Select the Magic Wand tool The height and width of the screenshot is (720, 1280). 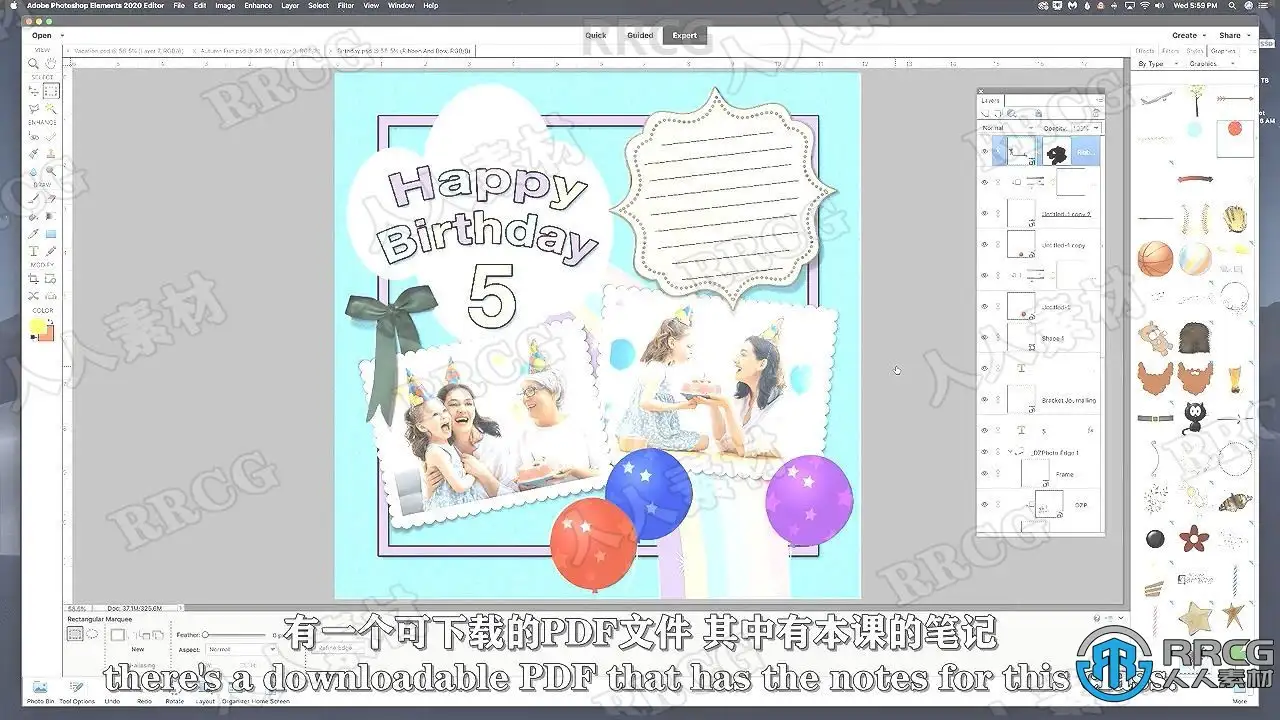tap(51, 108)
